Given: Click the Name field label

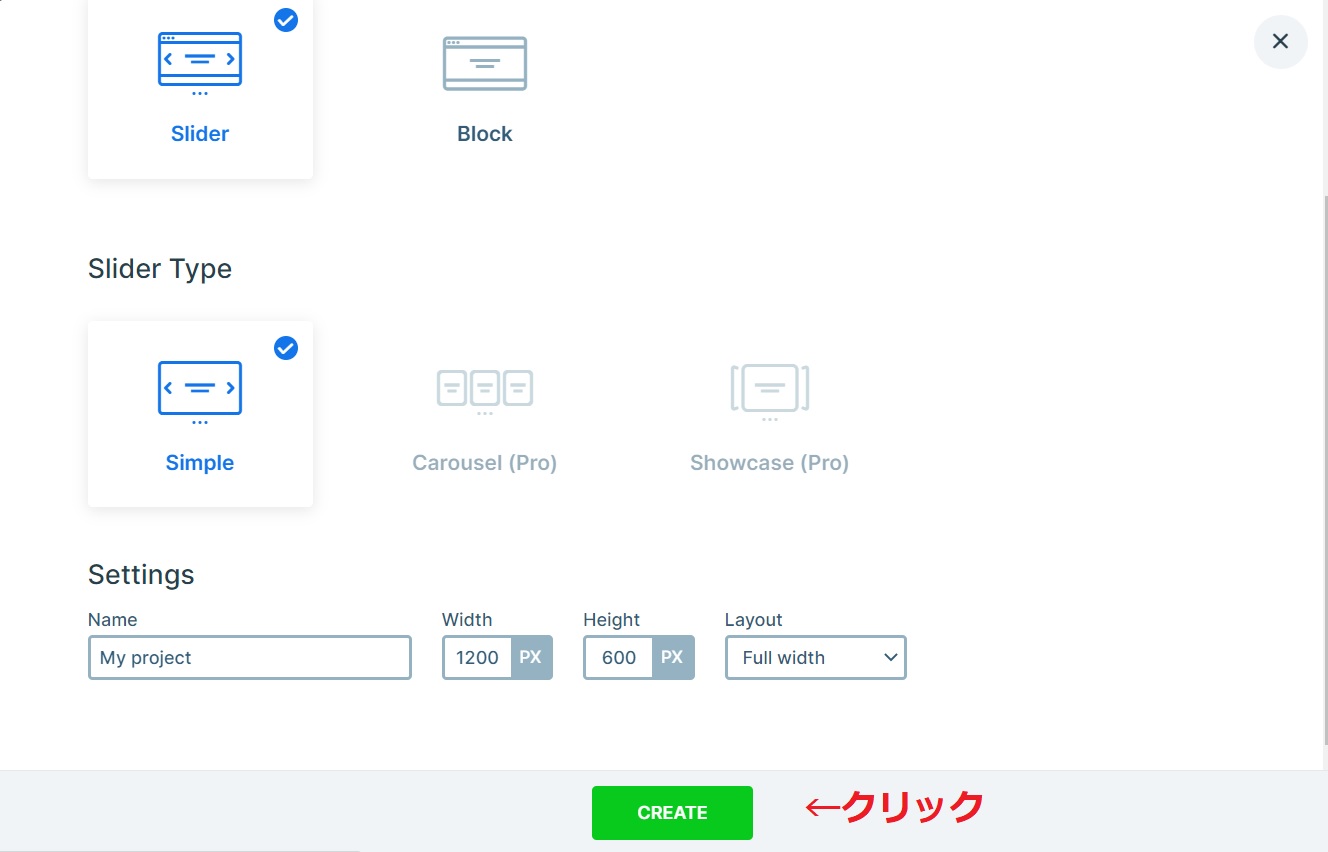Looking at the screenshot, I should [113, 620].
